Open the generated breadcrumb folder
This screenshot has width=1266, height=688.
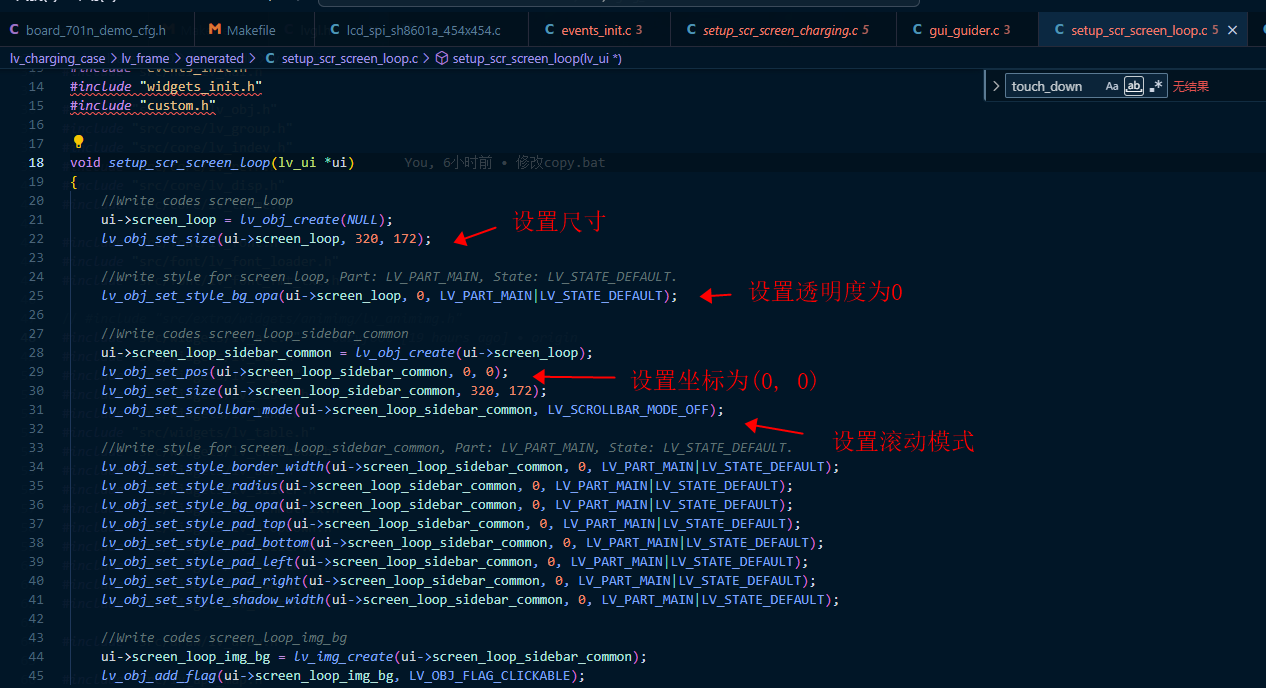(x=214, y=59)
